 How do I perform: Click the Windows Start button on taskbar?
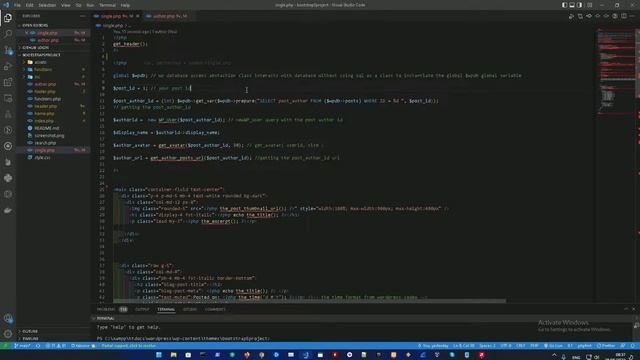point(159,355)
